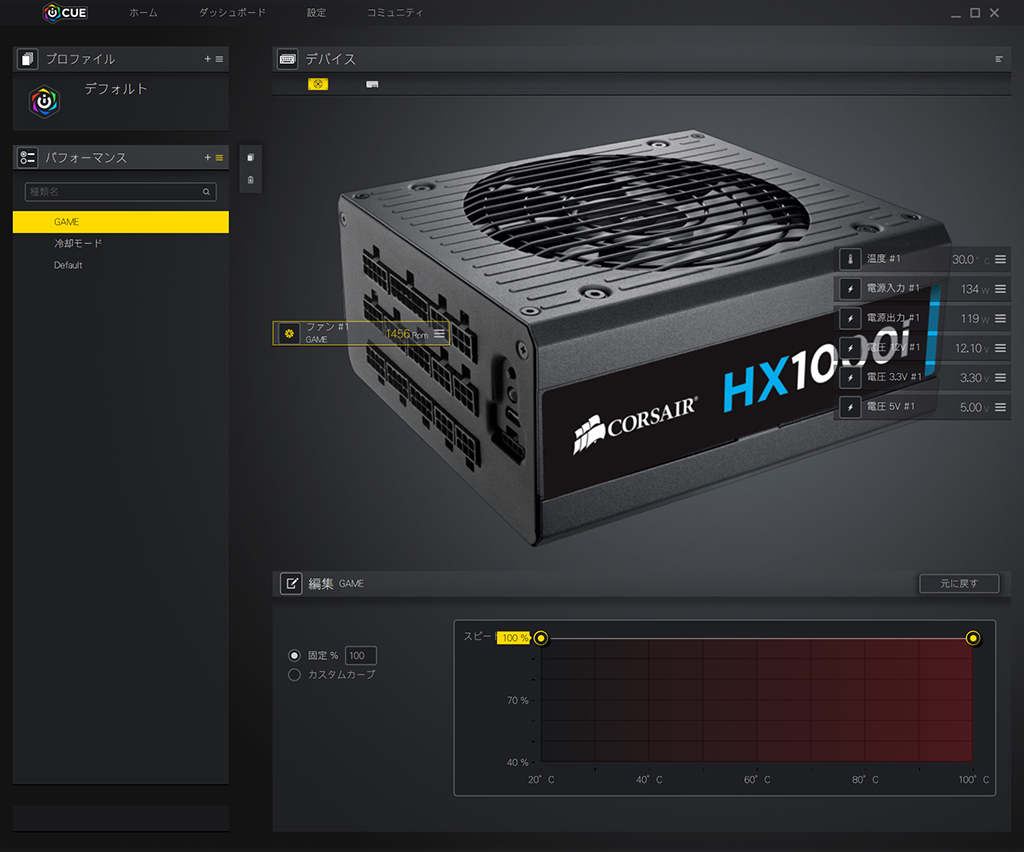The image size is (1024, 852).
Task: Open the デバイス panel options menu
Action: click(x=999, y=59)
